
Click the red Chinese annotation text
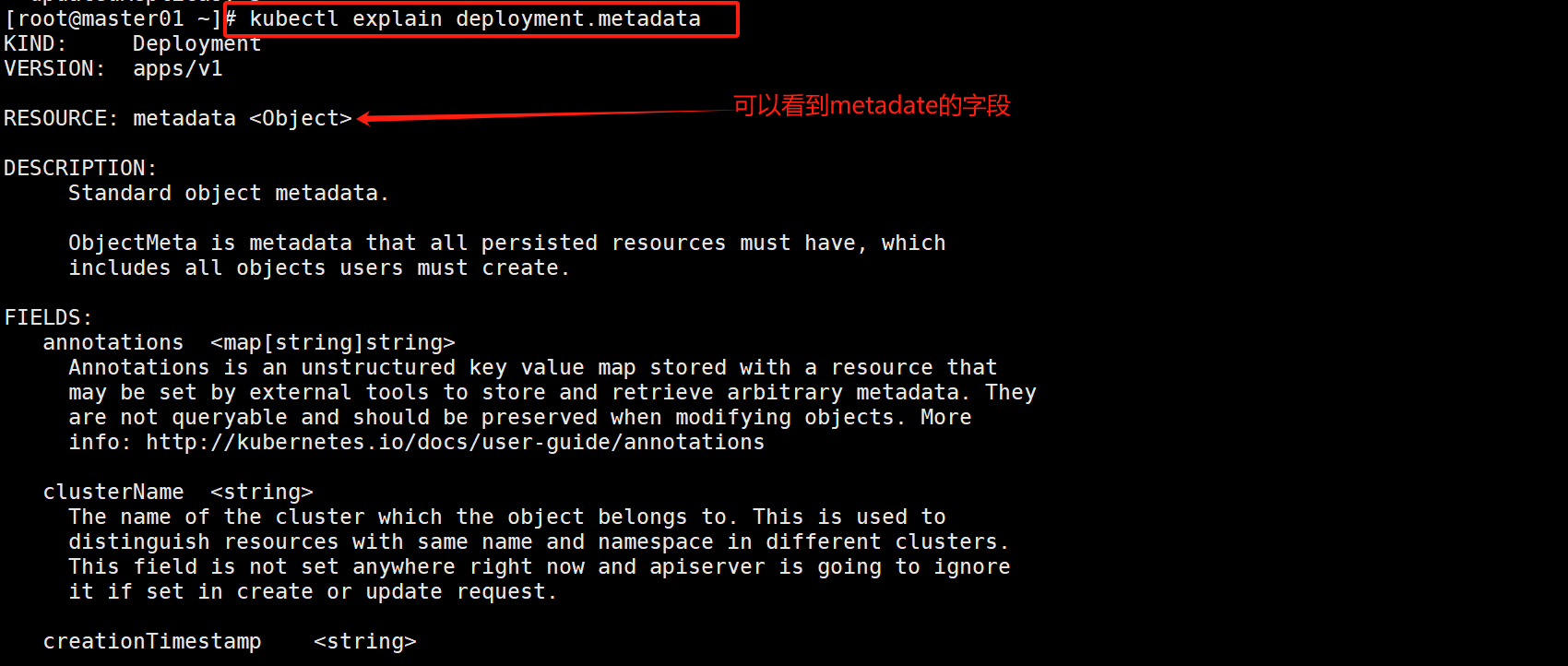click(872, 106)
